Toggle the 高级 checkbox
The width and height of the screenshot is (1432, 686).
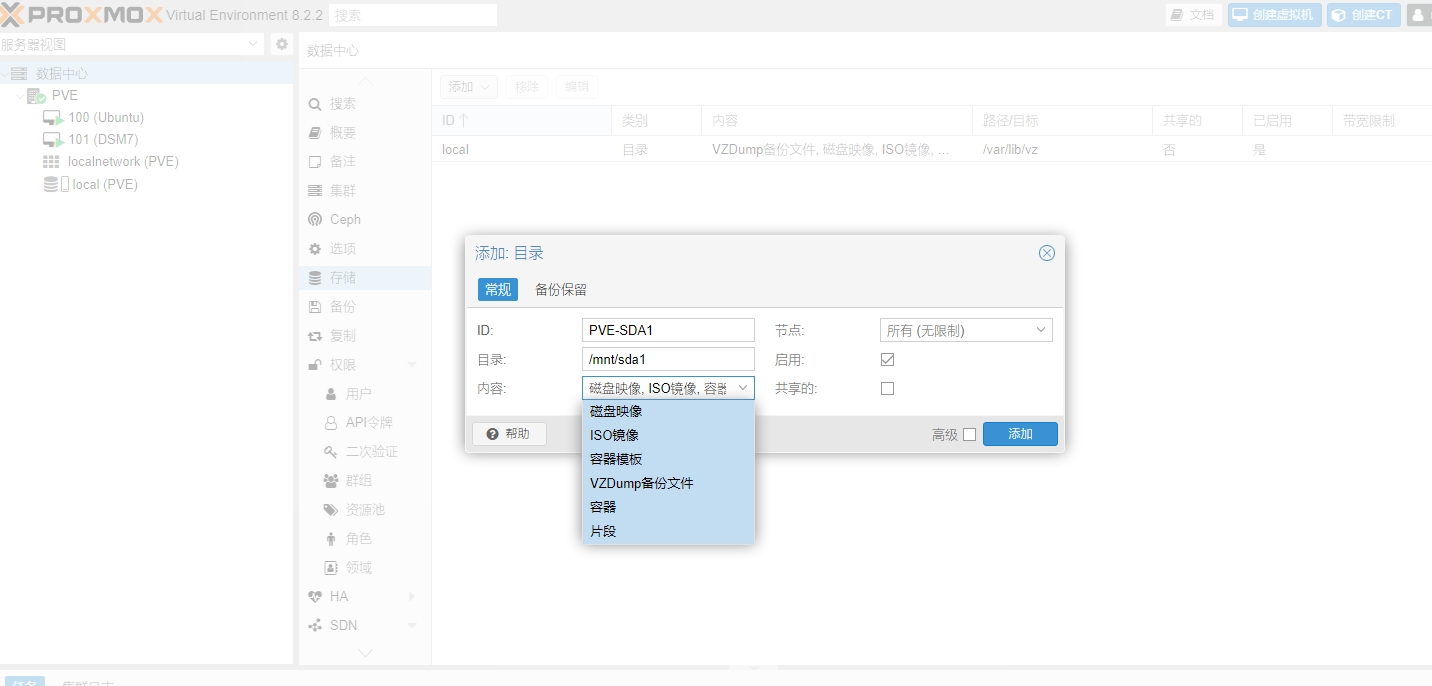pos(969,434)
